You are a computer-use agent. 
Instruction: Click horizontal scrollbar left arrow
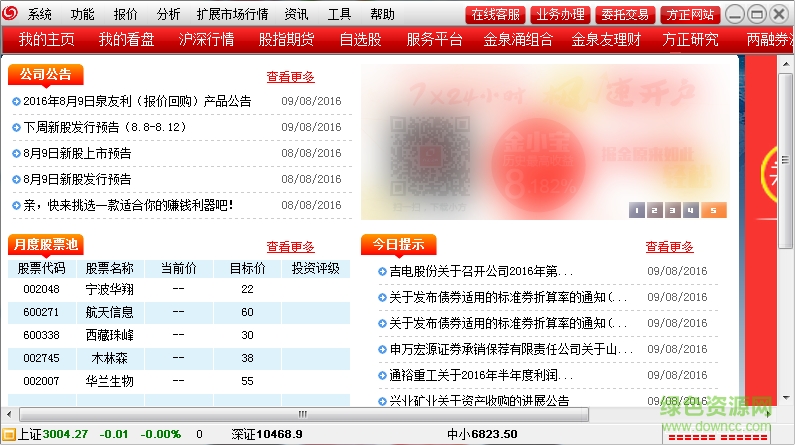tap(9, 415)
